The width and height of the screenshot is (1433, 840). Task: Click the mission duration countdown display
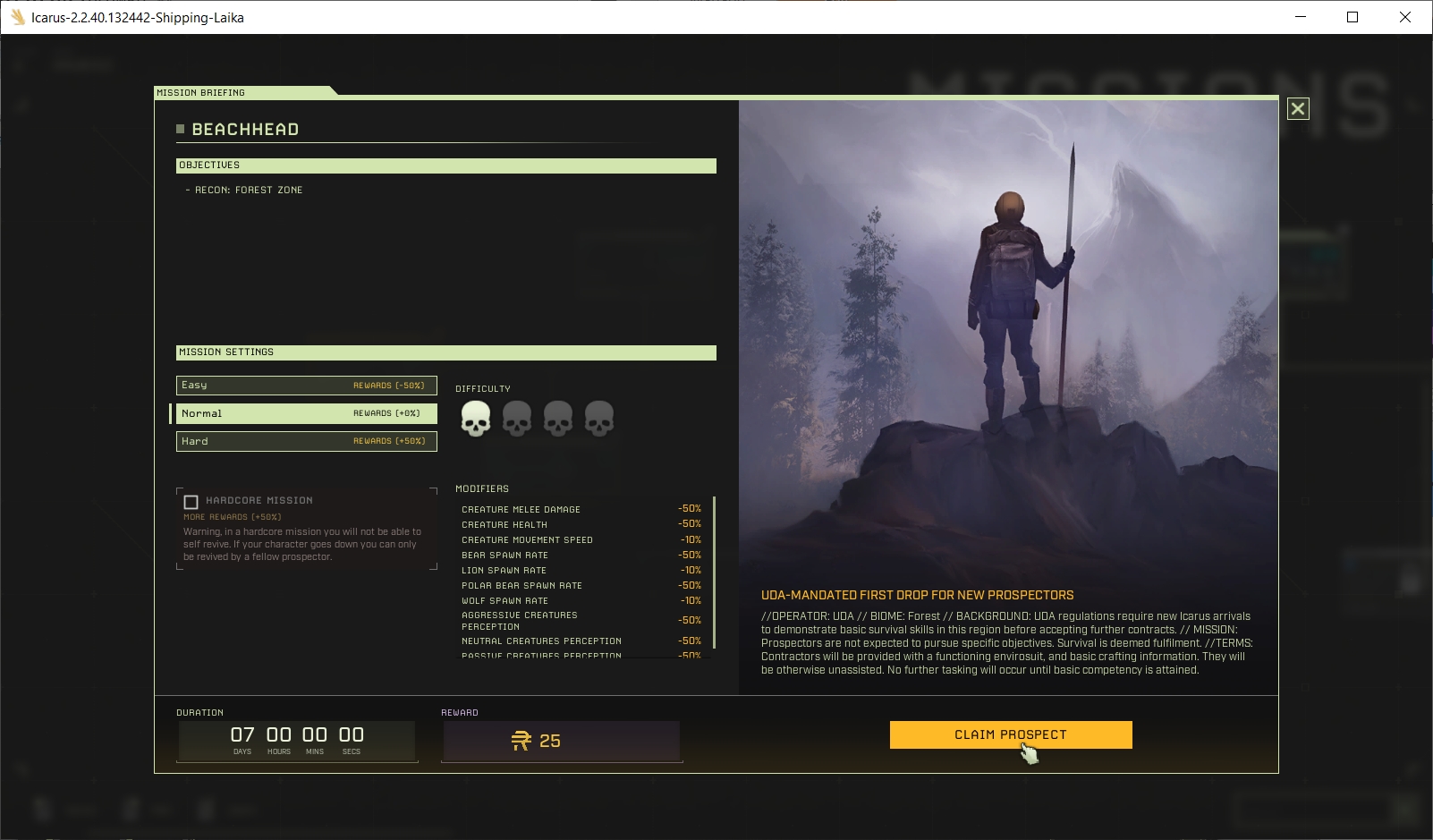[297, 741]
